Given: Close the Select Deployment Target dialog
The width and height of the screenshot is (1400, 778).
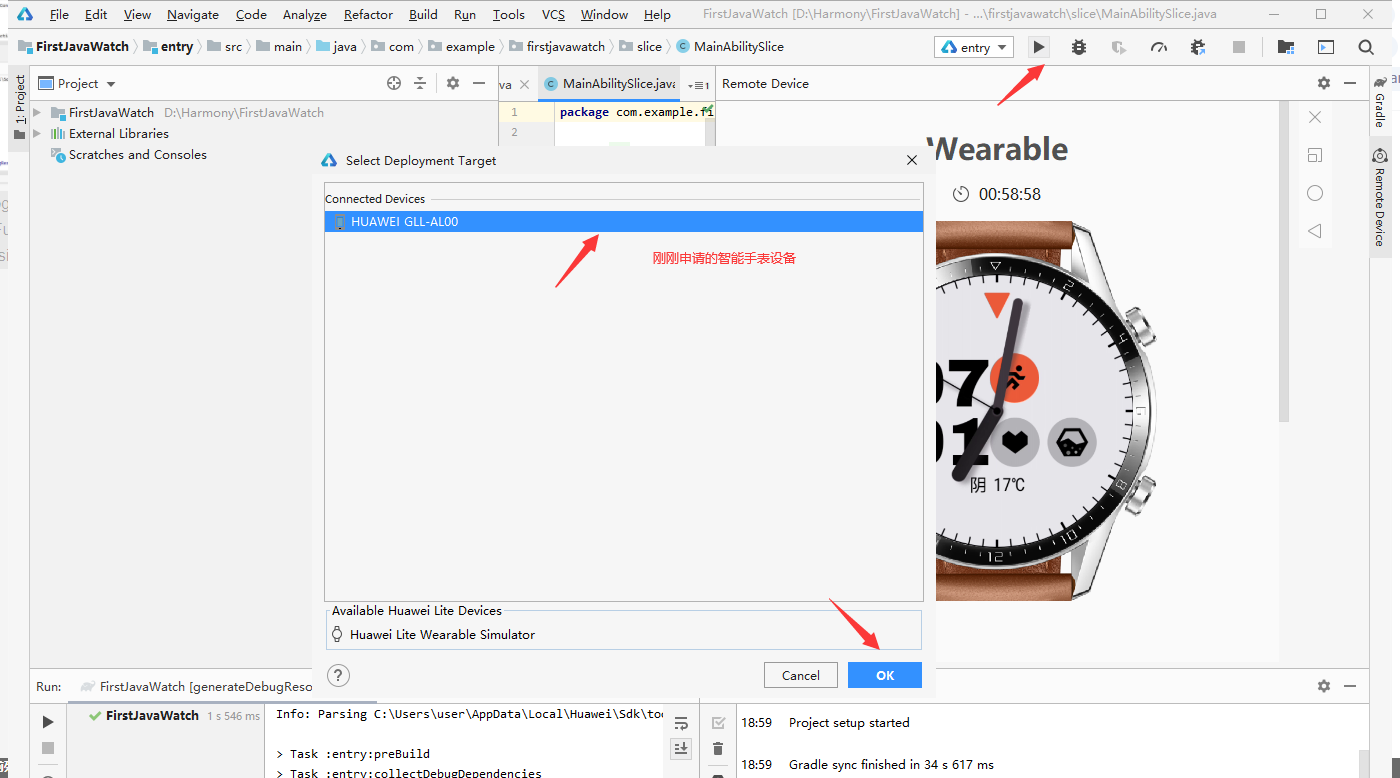Looking at the screenshot, I should [911, 160].
